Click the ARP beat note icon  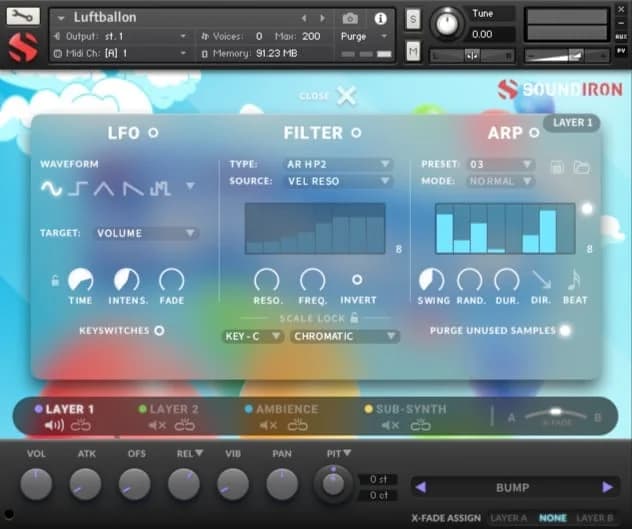point(574,281)
